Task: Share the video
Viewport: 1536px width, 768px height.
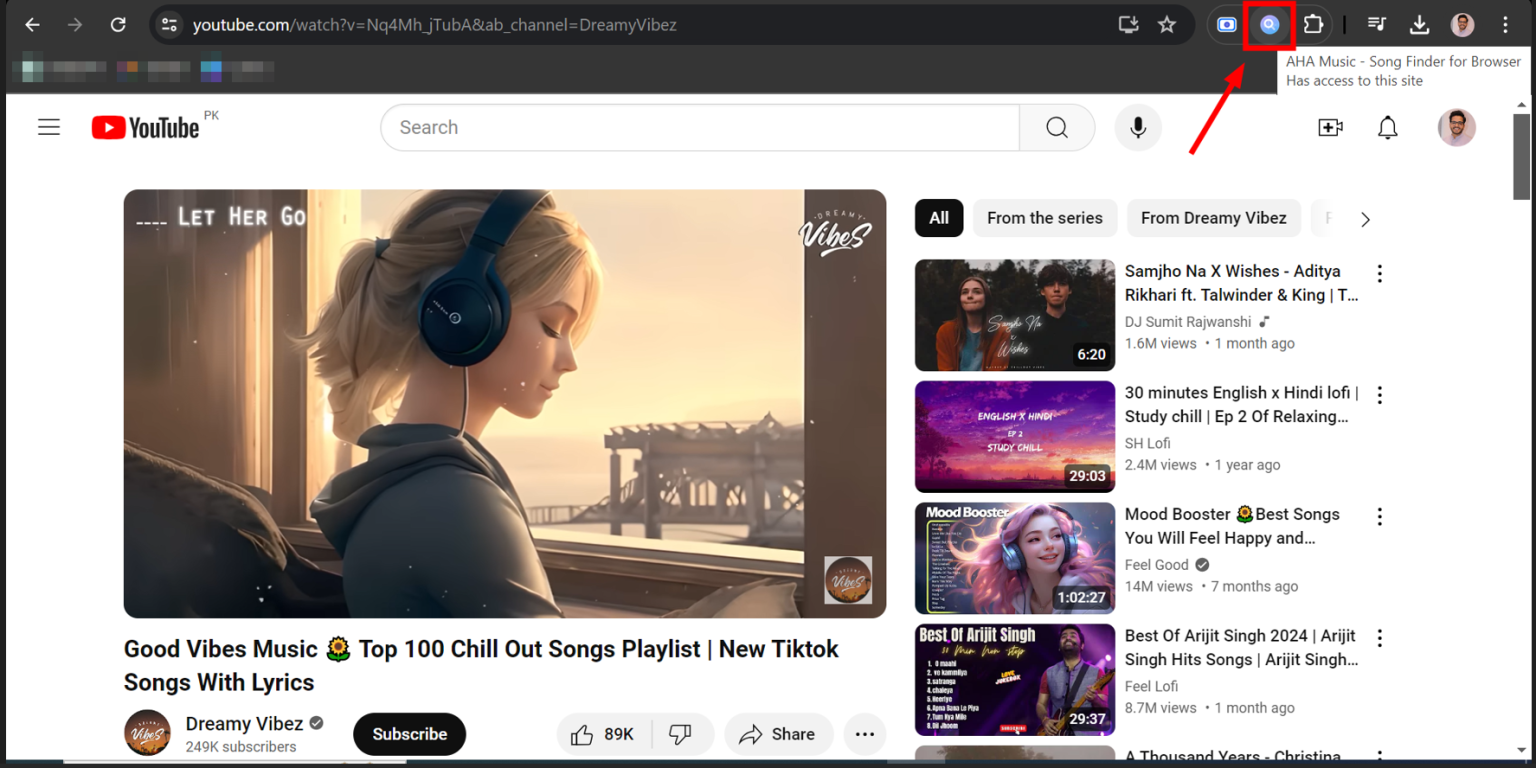Action: (779, 734)
